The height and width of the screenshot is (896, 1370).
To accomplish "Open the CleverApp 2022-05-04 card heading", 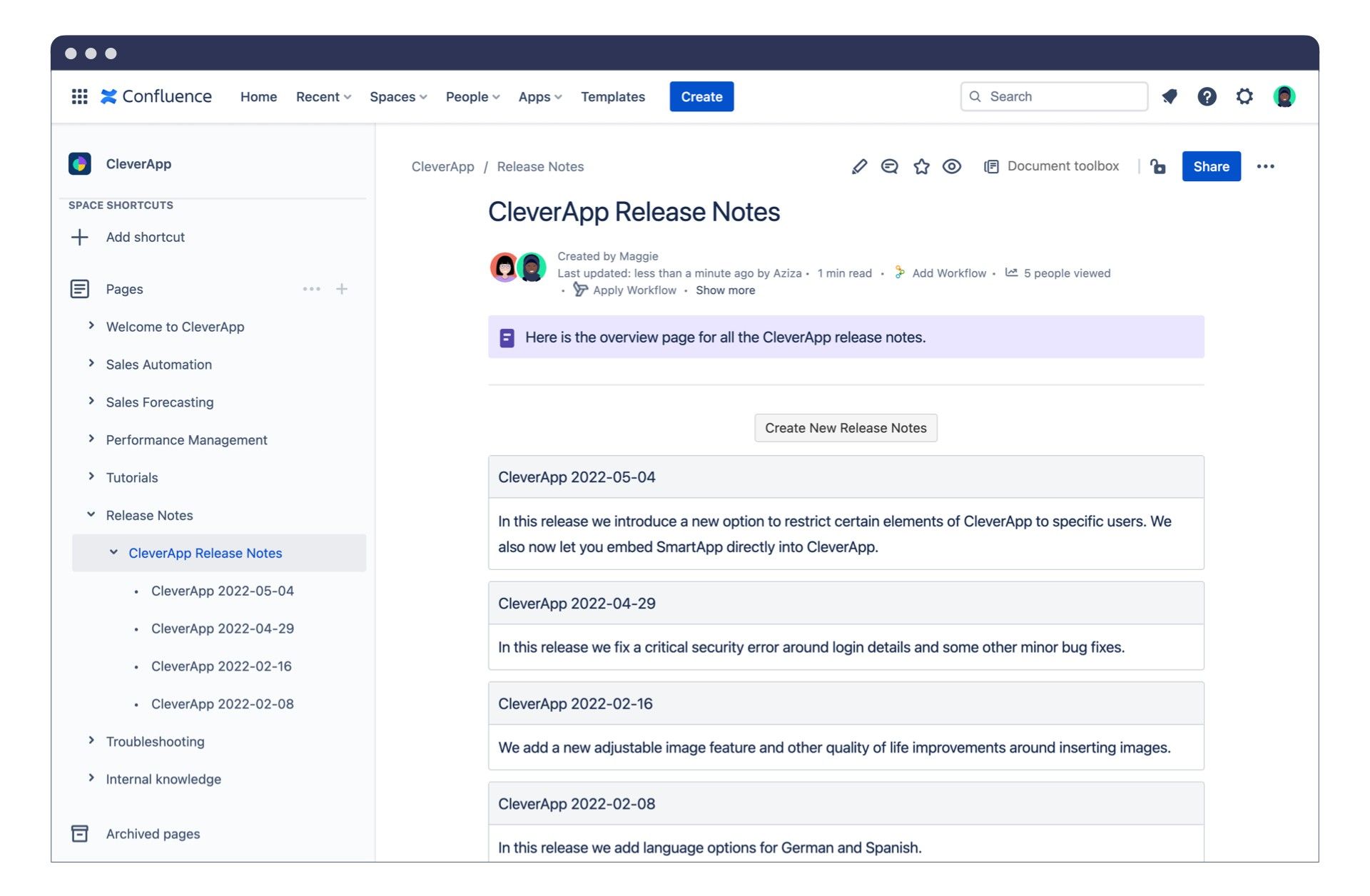I will (x=577, y=477).
